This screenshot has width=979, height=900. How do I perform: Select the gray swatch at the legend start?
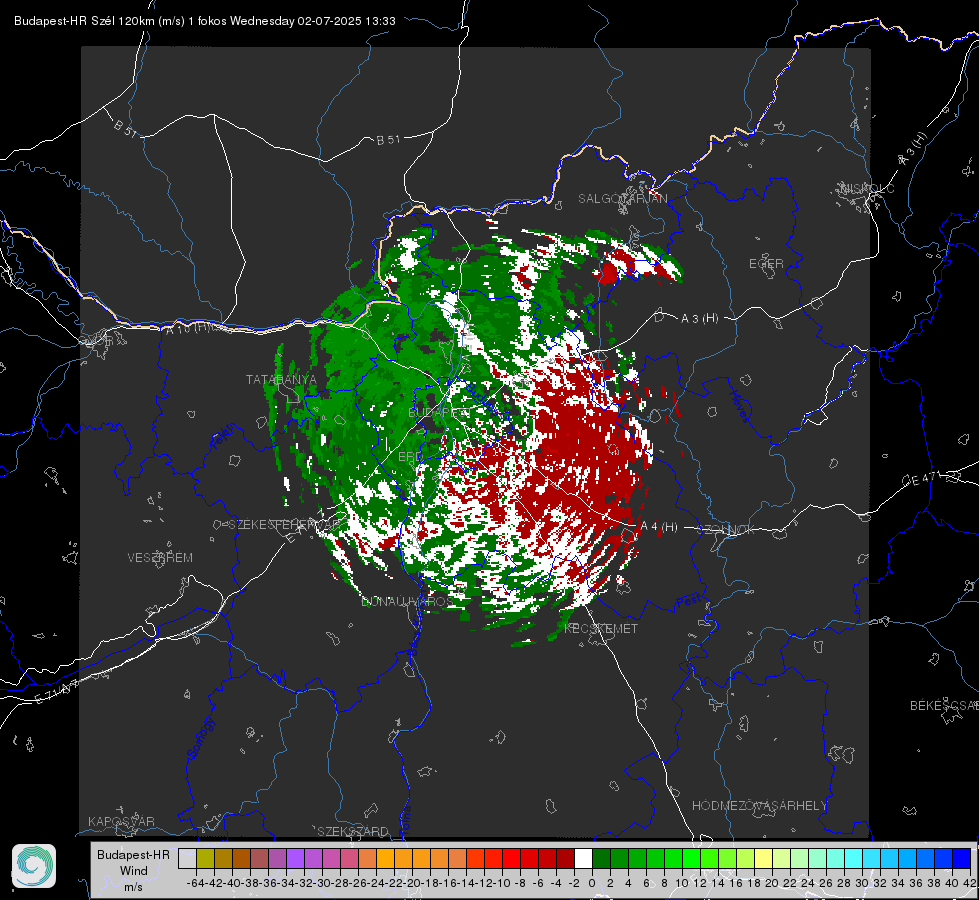tap(187, 859)
